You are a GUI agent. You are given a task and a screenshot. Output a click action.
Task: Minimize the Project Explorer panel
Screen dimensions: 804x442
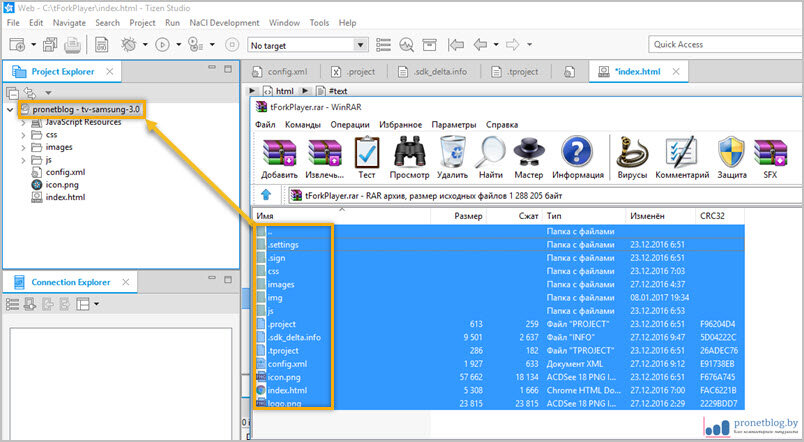(212, 68)
